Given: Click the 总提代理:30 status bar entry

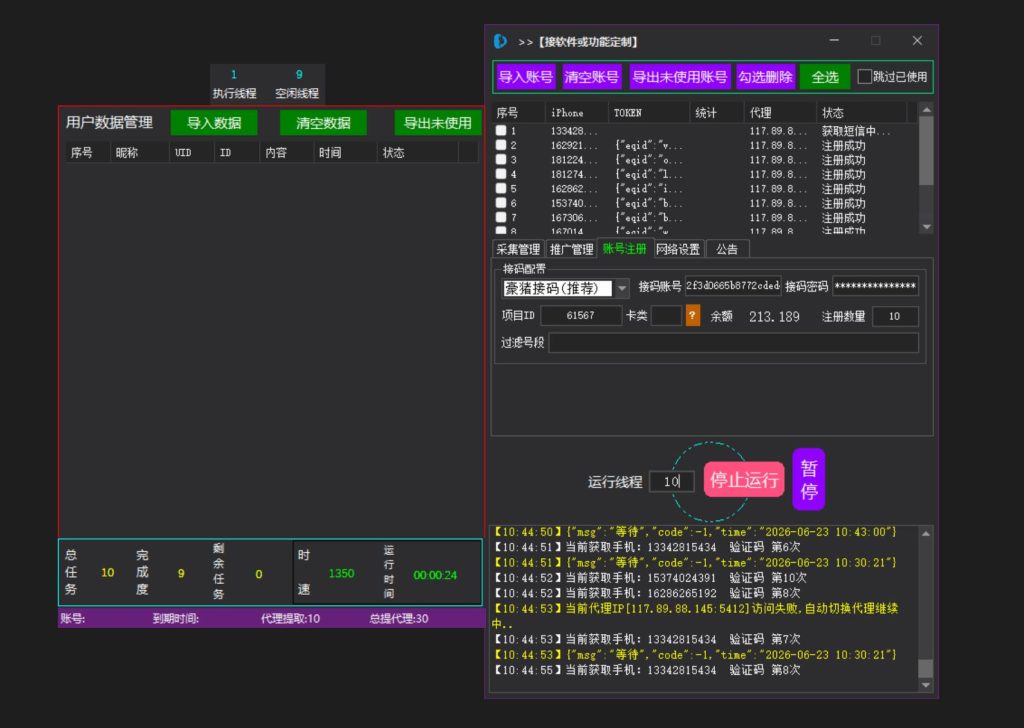Looking at the screenshot, I should click(x=398, y=618).
